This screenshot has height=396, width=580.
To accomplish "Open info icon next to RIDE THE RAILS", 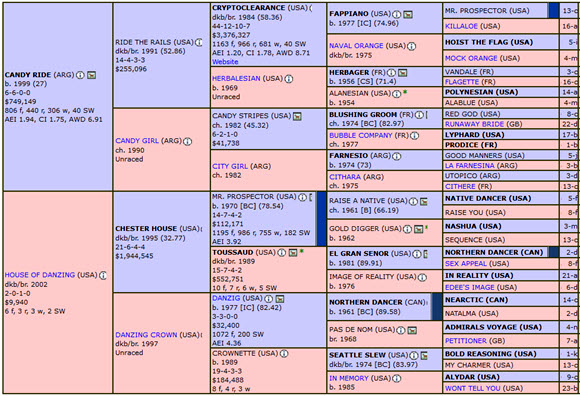I will 199,42.
